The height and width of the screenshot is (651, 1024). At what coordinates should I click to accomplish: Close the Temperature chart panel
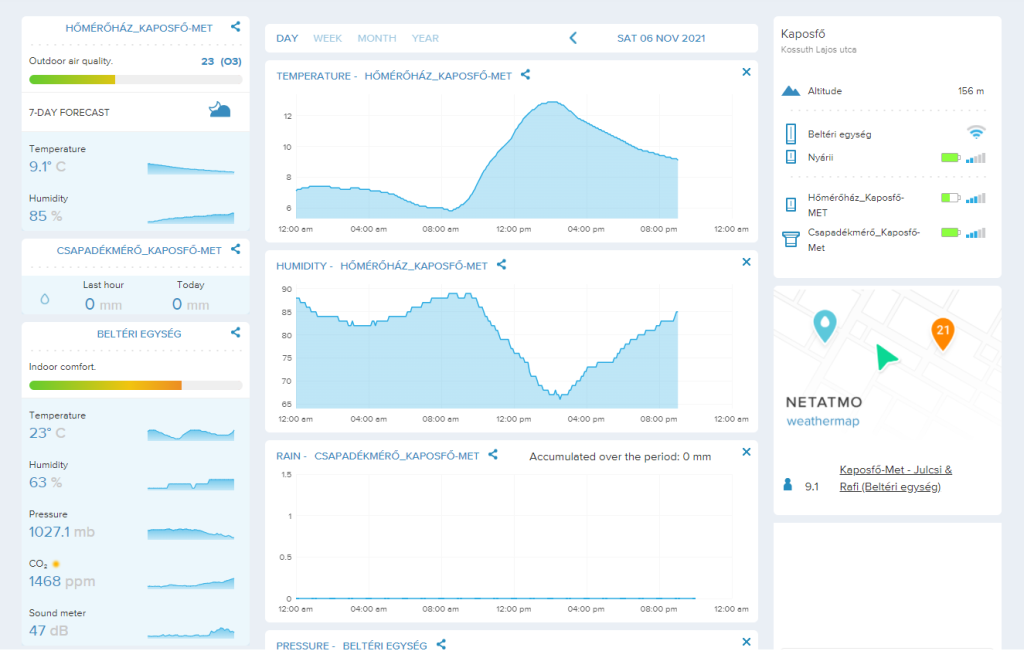[746, 72]
